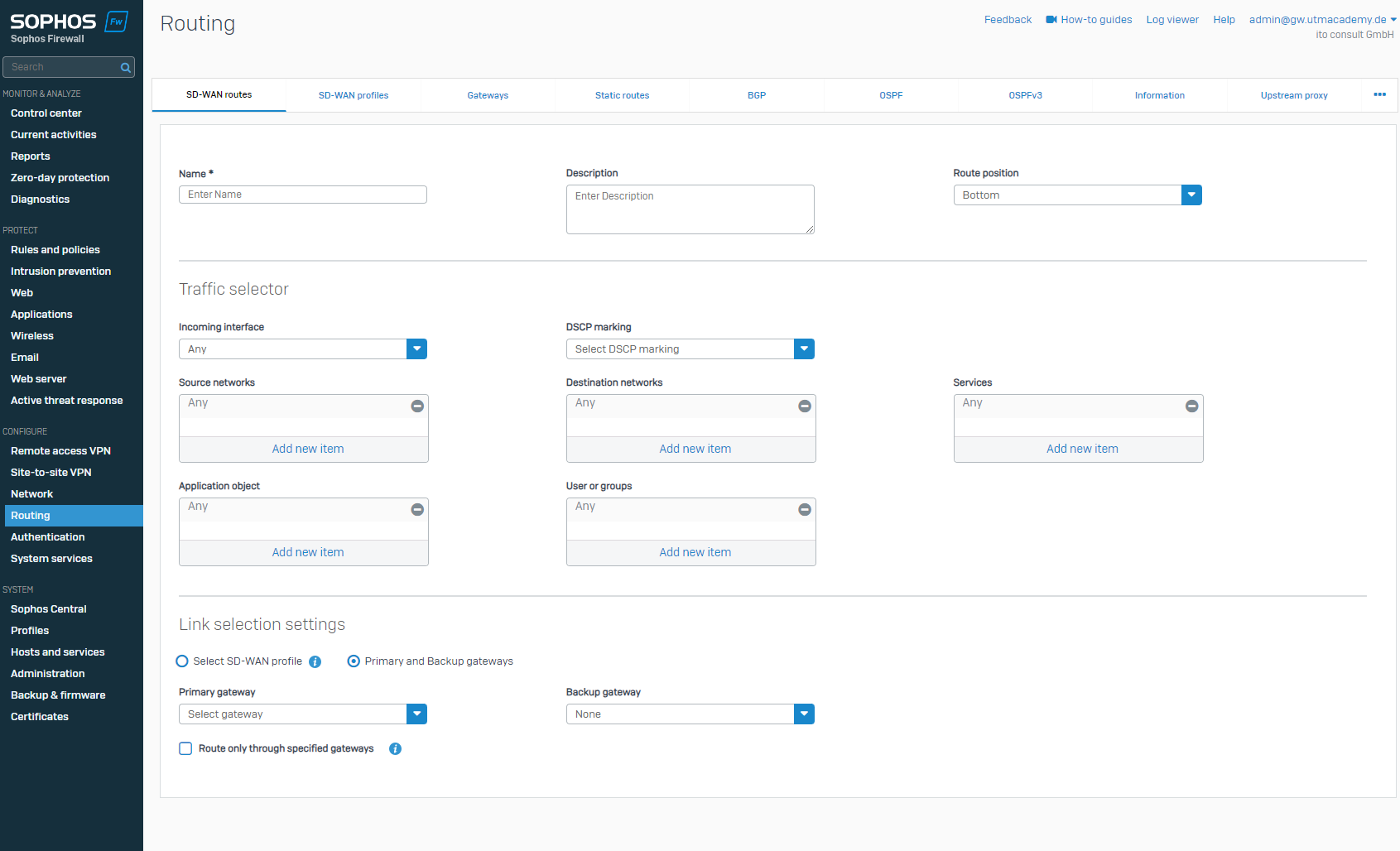Click the Name input field
The height and width of the screenshot is (851, 1400).
coord(302,195)
